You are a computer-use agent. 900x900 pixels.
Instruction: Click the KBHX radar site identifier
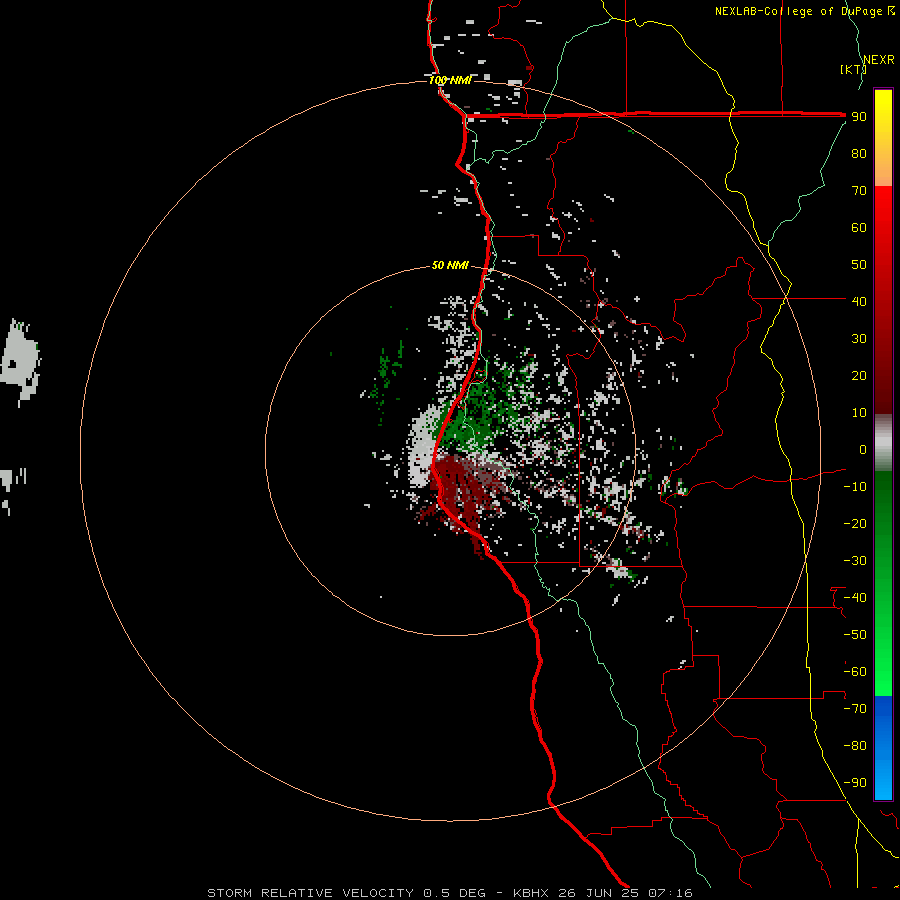pos(531,893)
